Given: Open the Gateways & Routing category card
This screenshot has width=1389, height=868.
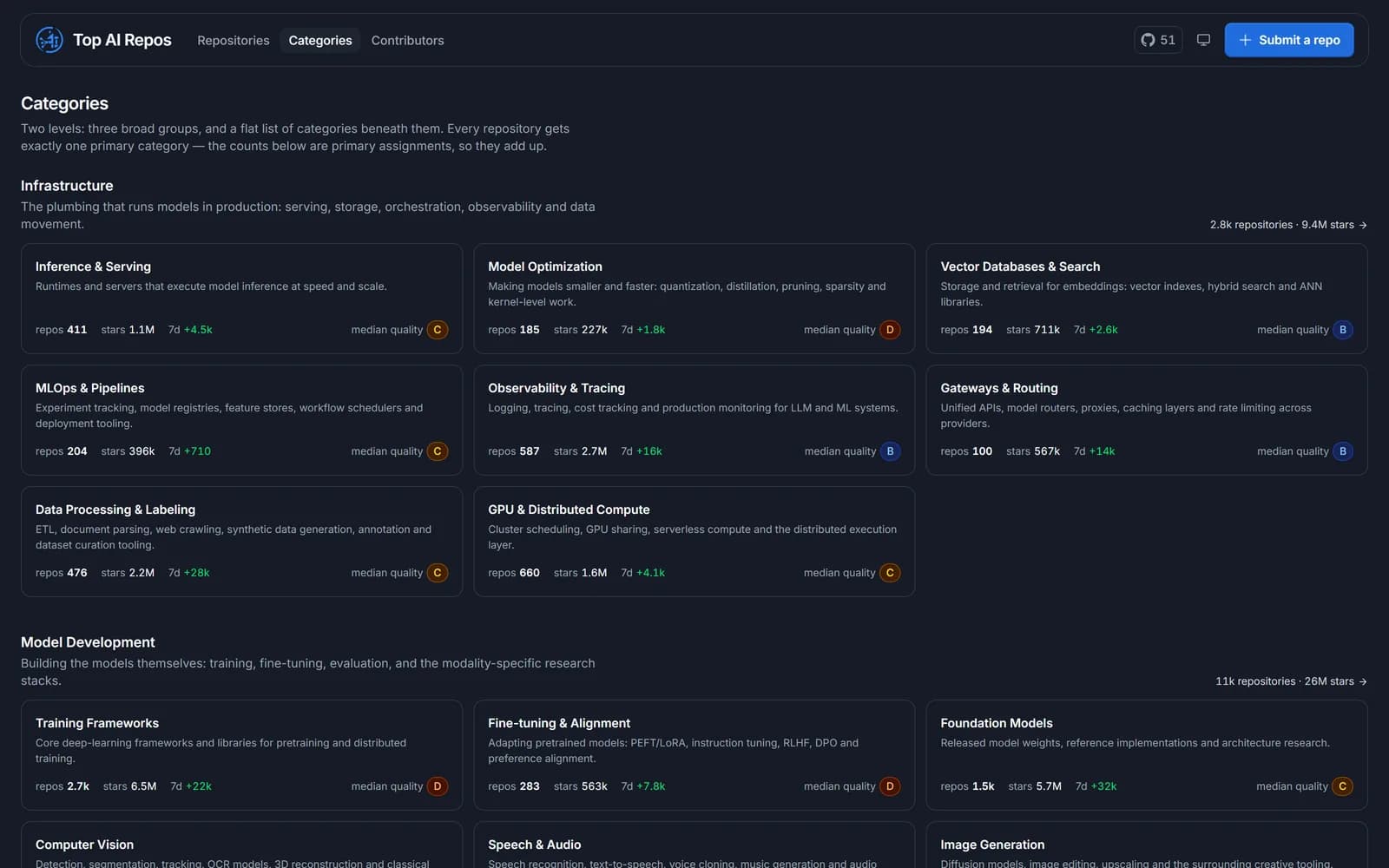Looking at the screenshot, I should (1147, 420).
